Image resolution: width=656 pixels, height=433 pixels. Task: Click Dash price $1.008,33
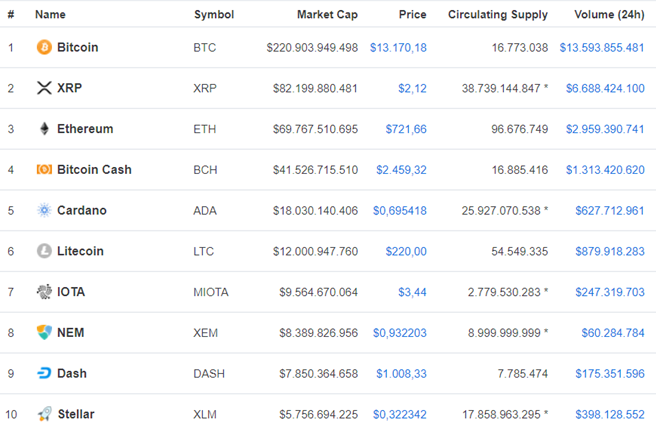pos(401,374)
